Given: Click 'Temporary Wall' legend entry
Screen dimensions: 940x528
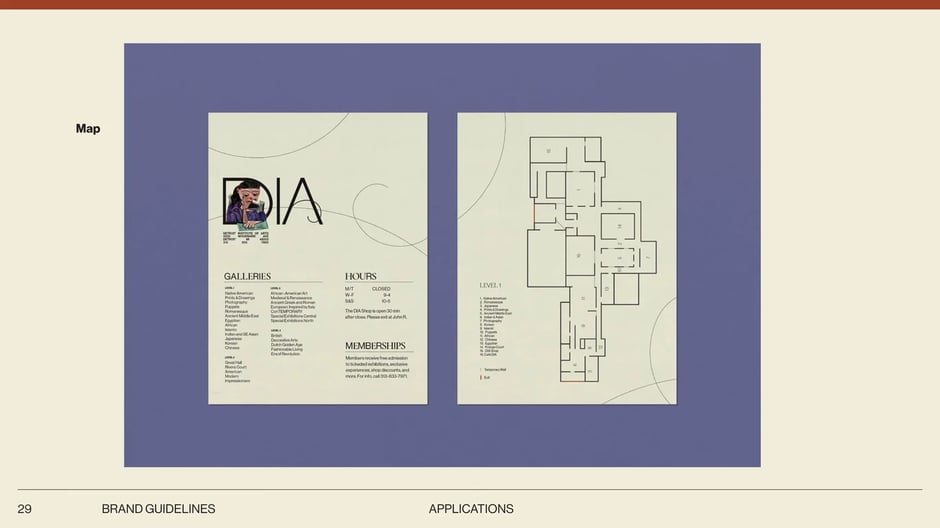Looking at the screenshot, I should tap(493, 370).
